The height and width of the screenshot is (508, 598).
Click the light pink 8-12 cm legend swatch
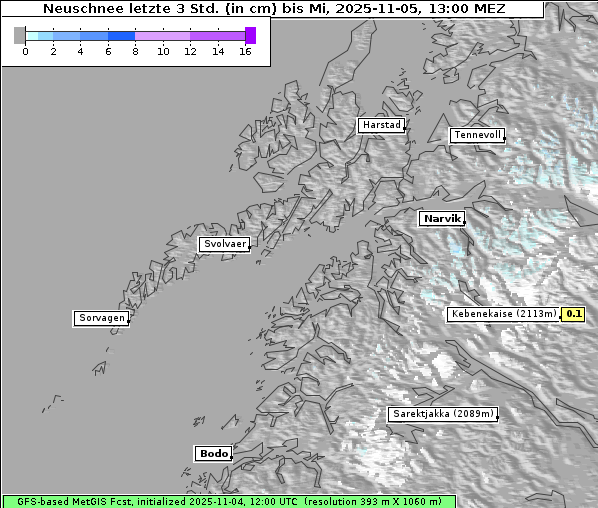[162, 36]
